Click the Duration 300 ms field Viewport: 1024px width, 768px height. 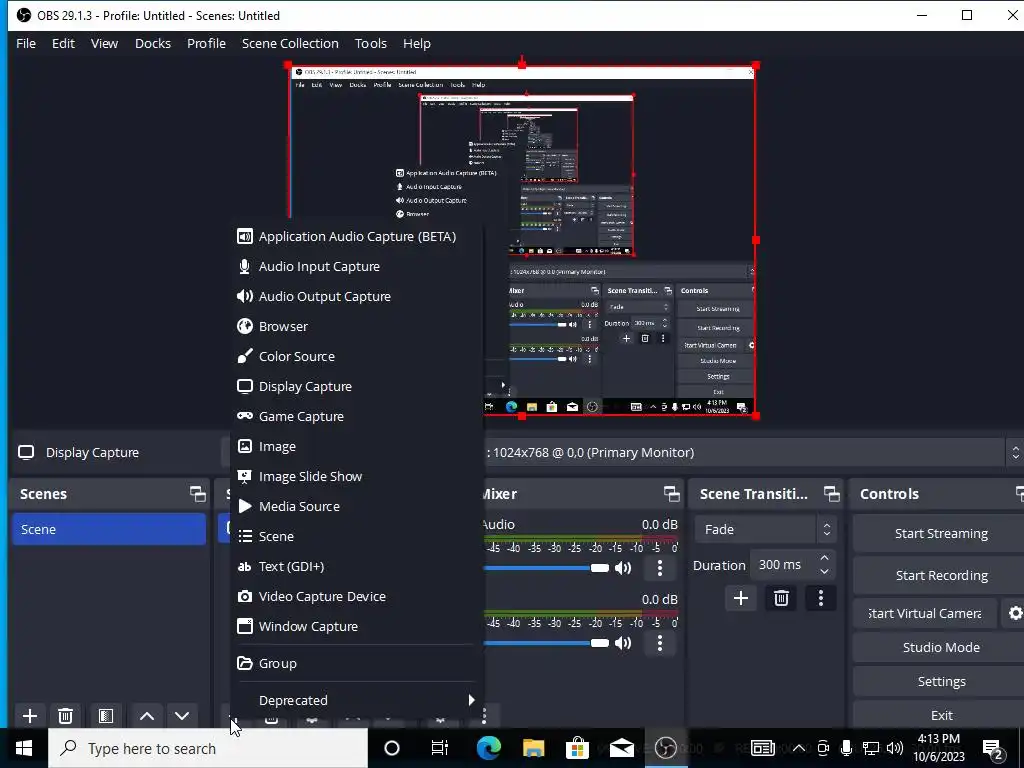tap(793, 565)
